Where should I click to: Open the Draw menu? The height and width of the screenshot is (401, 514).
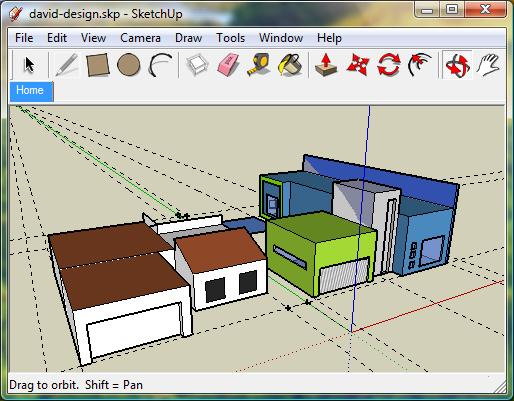[188, 38]
